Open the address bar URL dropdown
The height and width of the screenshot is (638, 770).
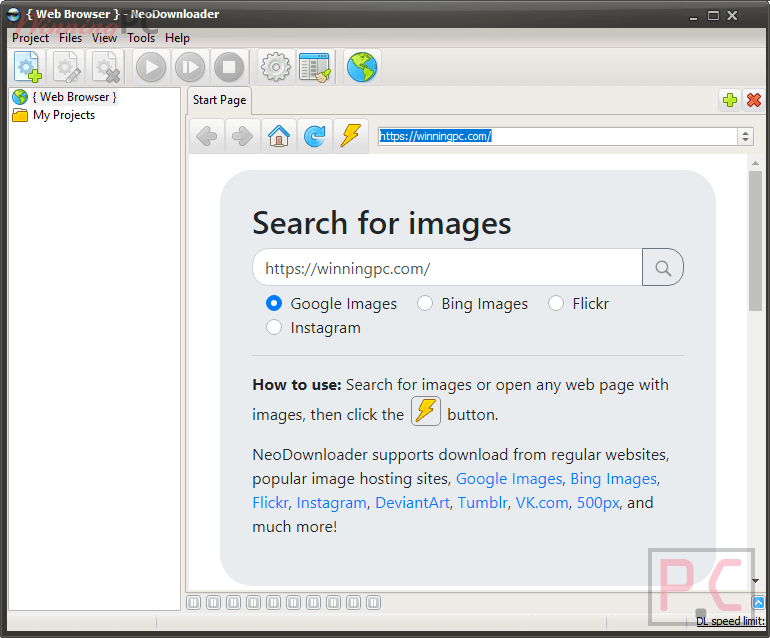745,136
